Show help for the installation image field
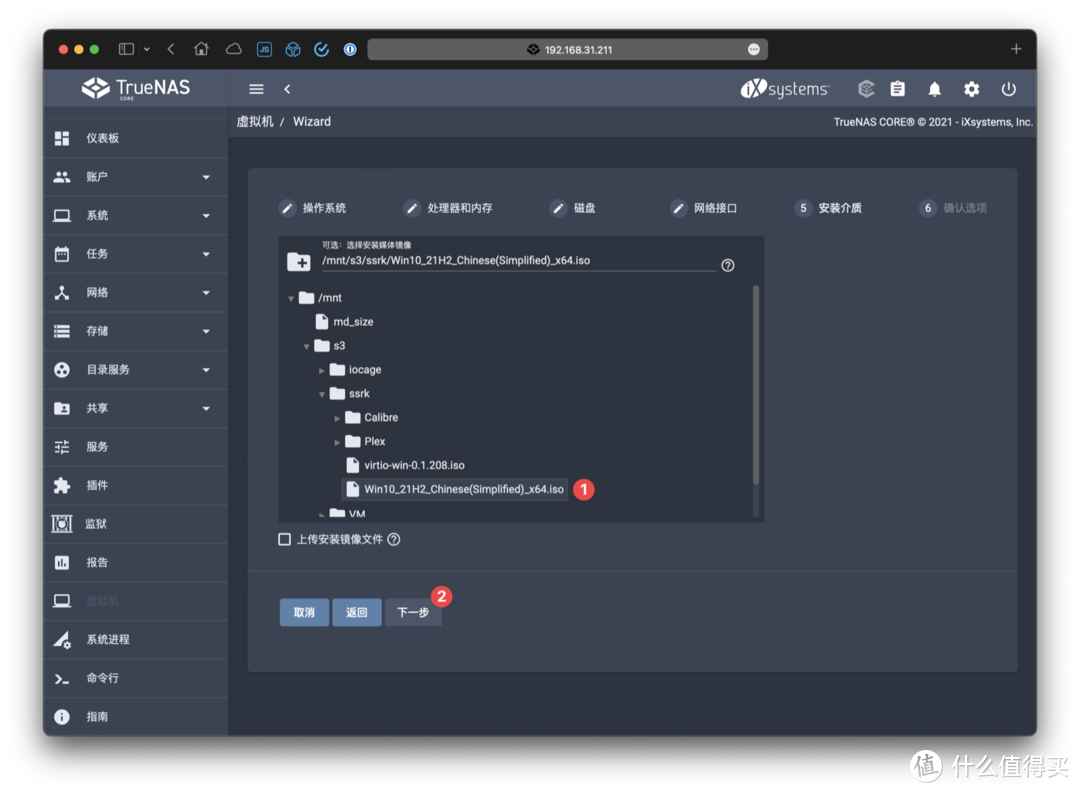This screenshot has height=793, width=1080. click(x=728, y=265)
